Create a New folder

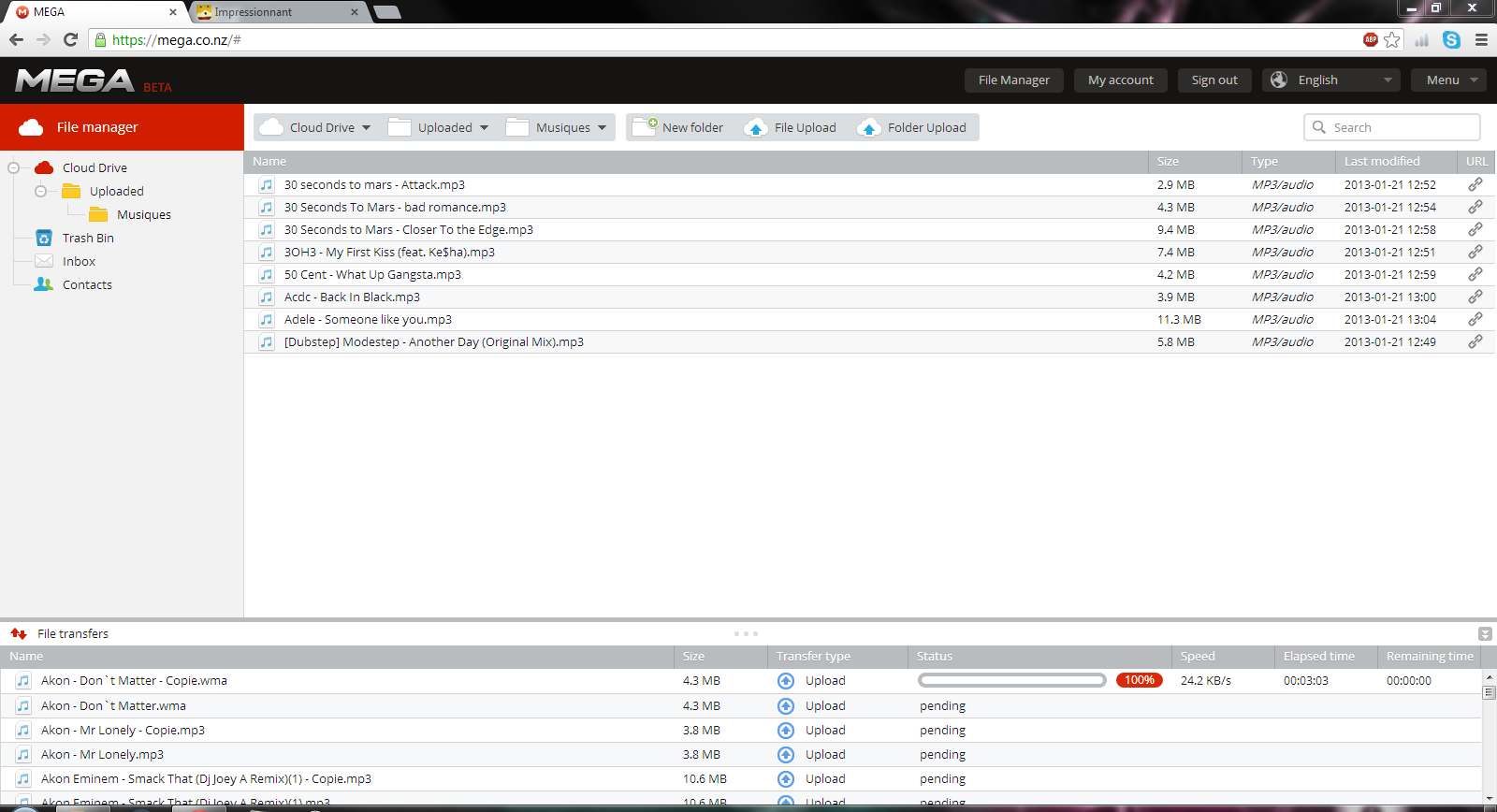click(678, 127)
